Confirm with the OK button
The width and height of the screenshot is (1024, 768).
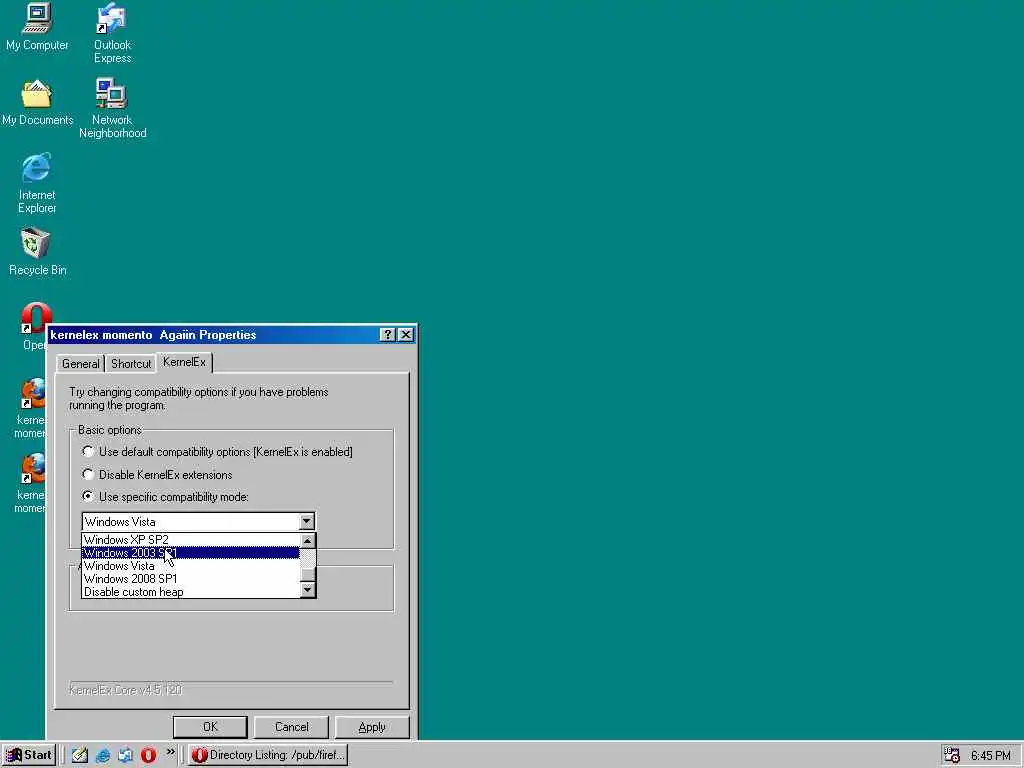(x=210, y=727)
